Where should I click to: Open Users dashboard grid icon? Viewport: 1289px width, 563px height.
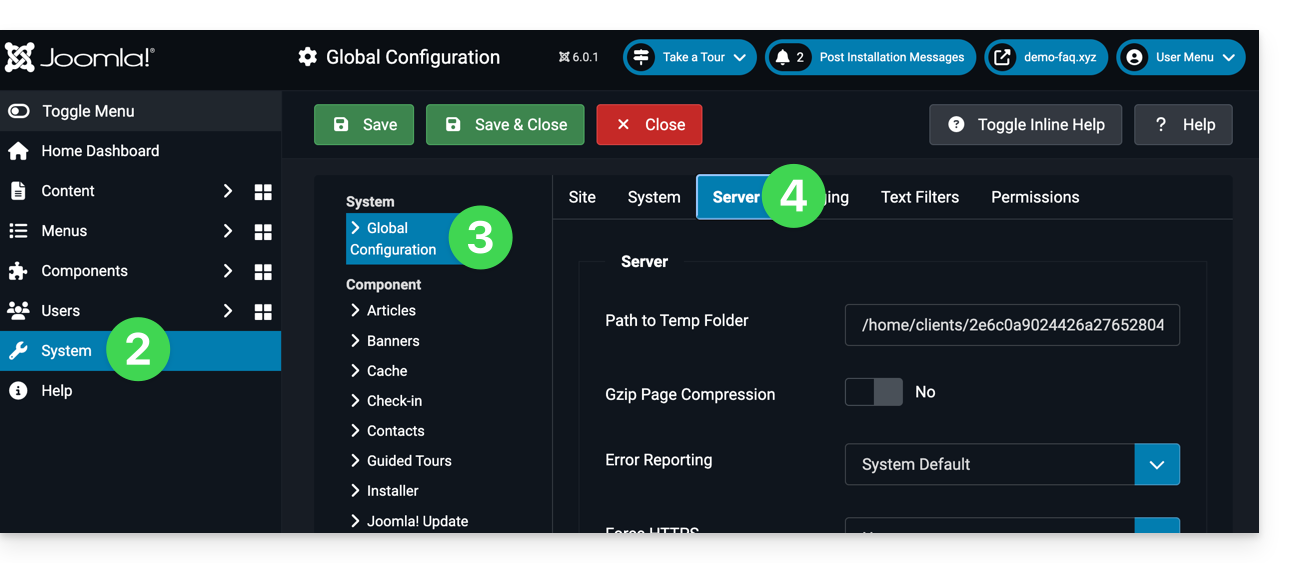[263, 312]
